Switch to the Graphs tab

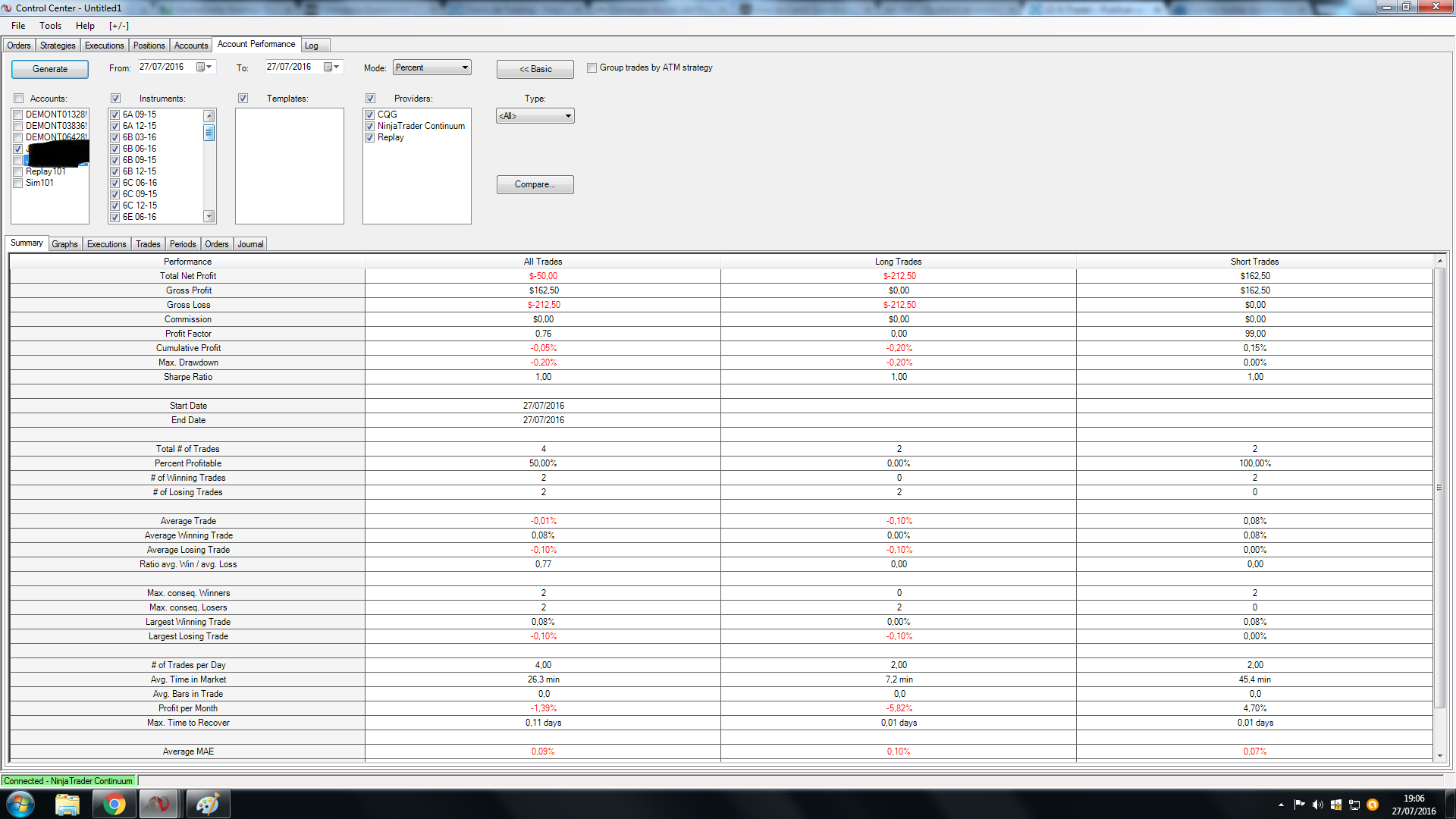coord(64,244)
